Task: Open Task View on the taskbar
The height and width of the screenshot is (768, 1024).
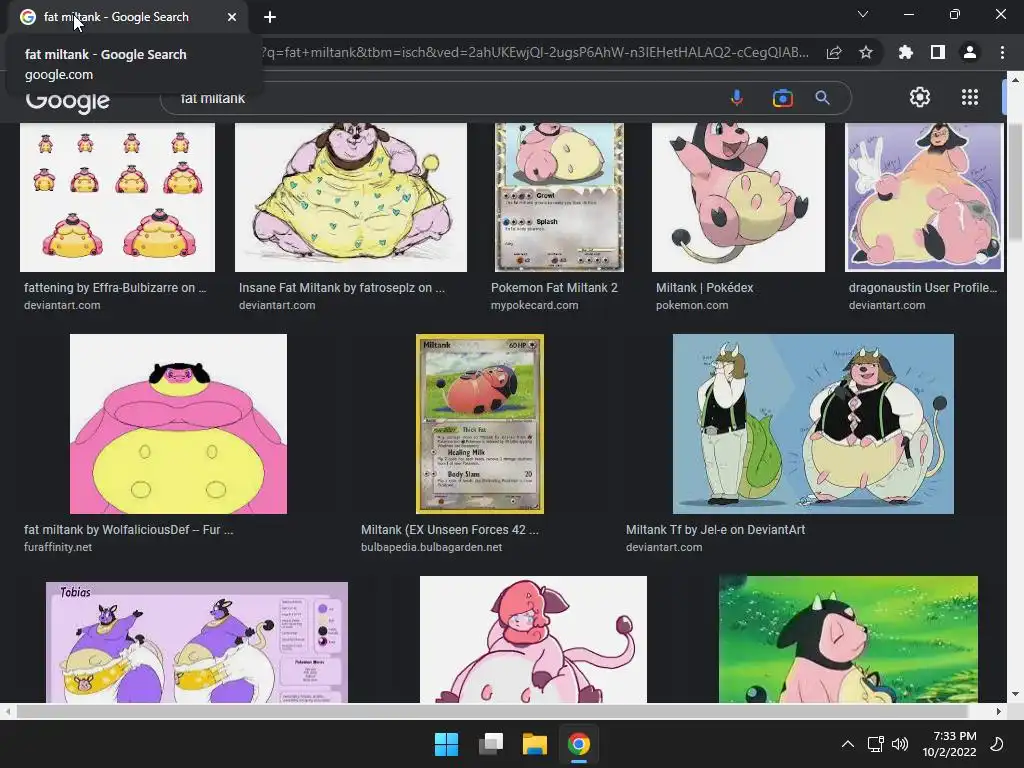Action: 491,744
